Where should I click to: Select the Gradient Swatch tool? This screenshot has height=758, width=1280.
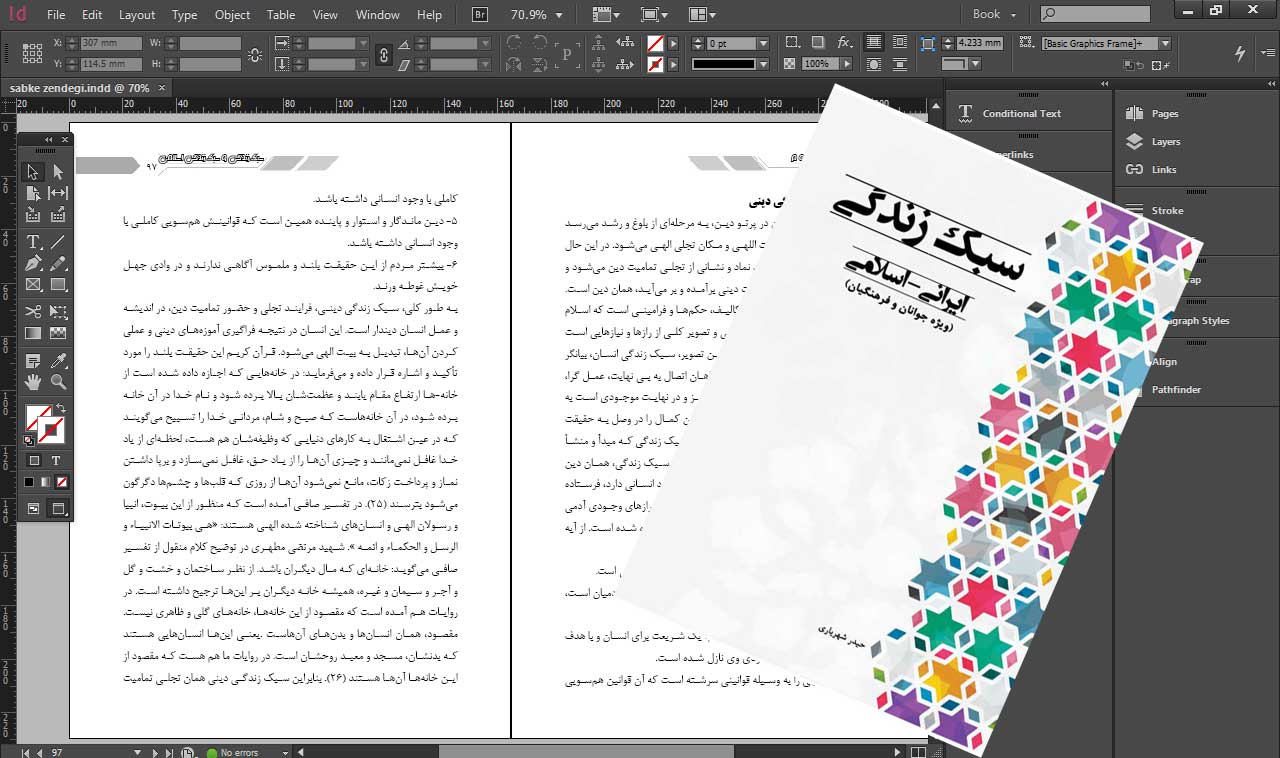pyautogui.click(x=32, y=335)
